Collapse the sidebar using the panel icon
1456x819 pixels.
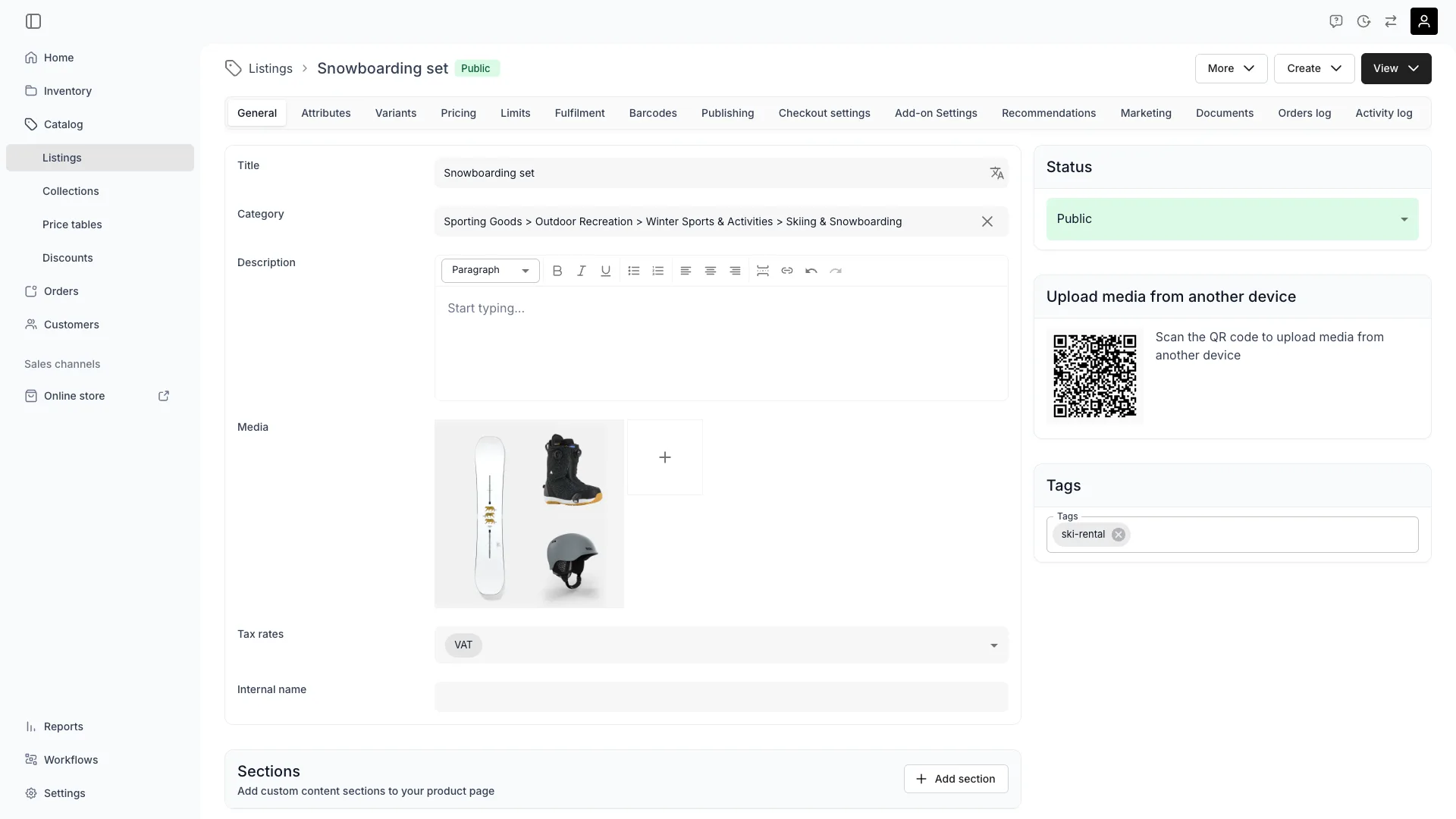coord(33,21)
